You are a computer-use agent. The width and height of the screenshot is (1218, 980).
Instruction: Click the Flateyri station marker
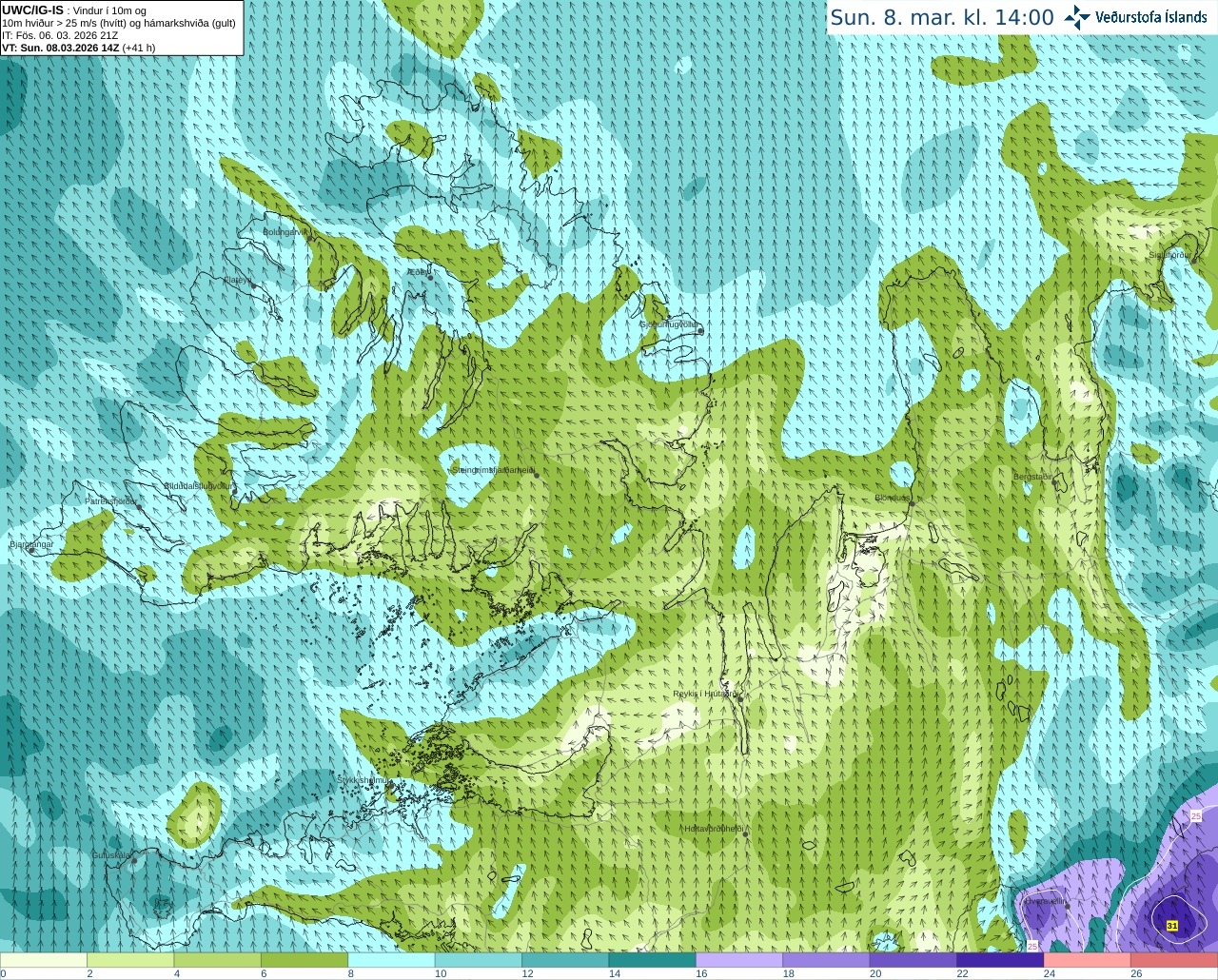pyautogui.click(x=253, y=285)
